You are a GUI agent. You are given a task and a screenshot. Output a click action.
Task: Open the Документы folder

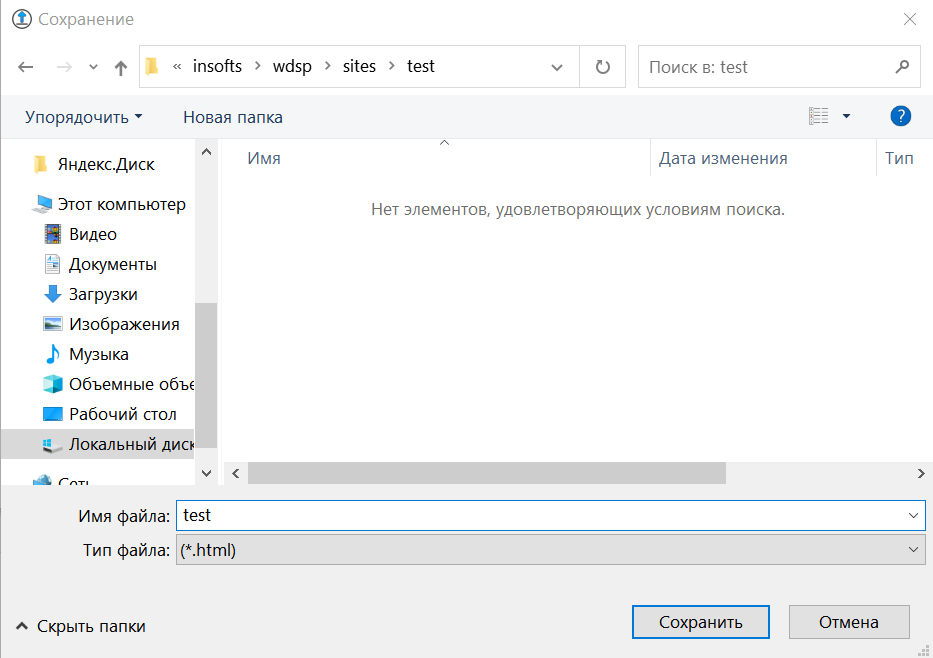click(x=112, y=264)
